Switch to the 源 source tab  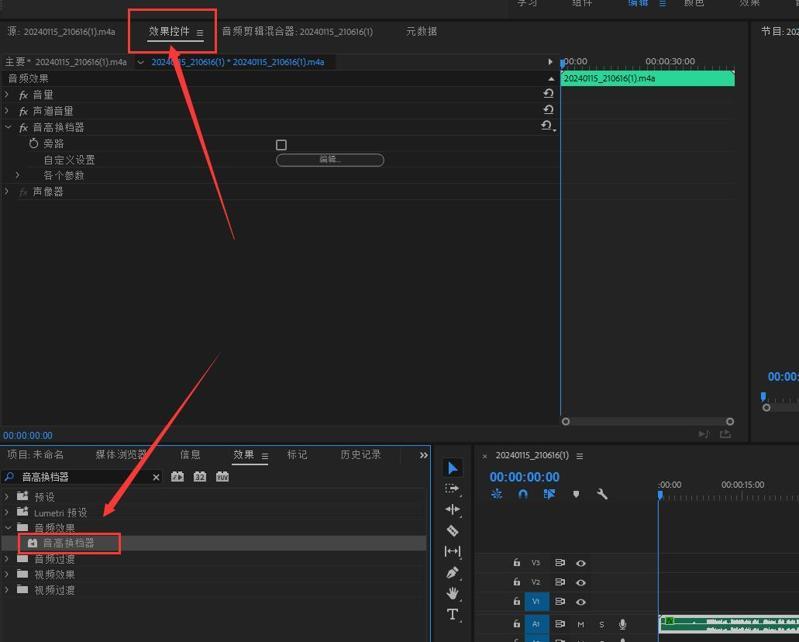pos(61,32)
